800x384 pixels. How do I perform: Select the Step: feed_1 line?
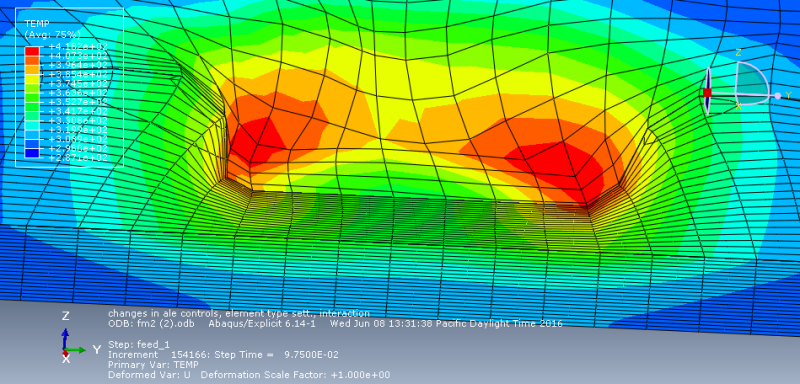tap(138, 344)
